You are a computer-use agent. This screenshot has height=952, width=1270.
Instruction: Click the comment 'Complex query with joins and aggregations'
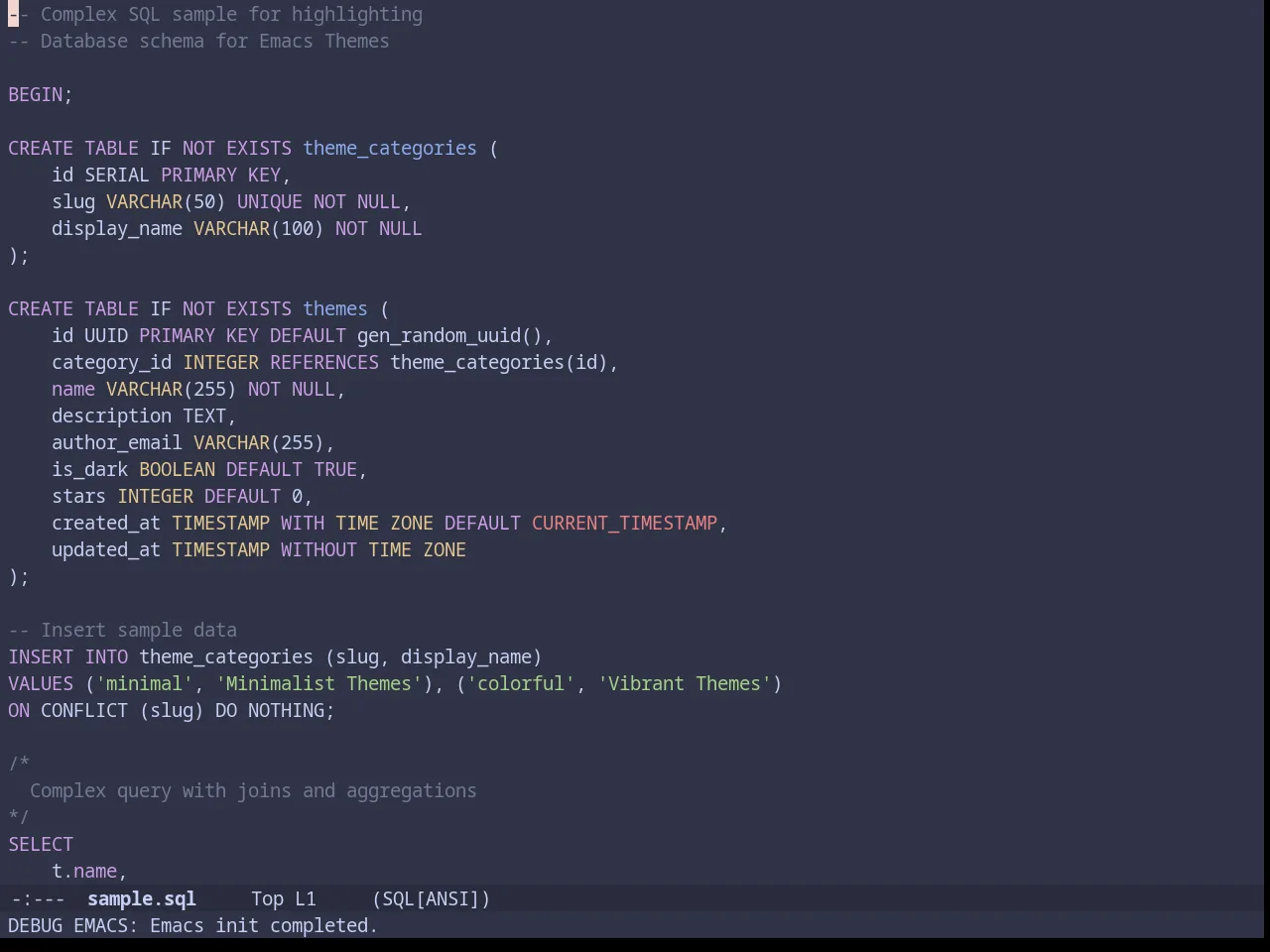[x=254, y=790]
